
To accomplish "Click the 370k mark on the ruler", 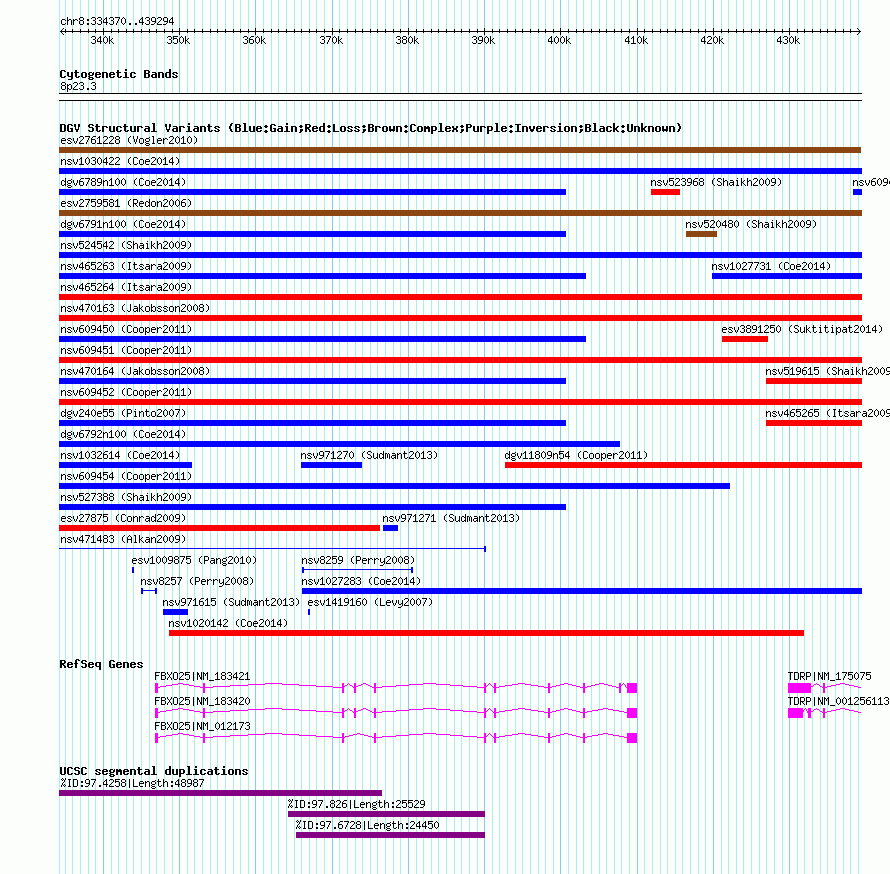I will [331, 40].
